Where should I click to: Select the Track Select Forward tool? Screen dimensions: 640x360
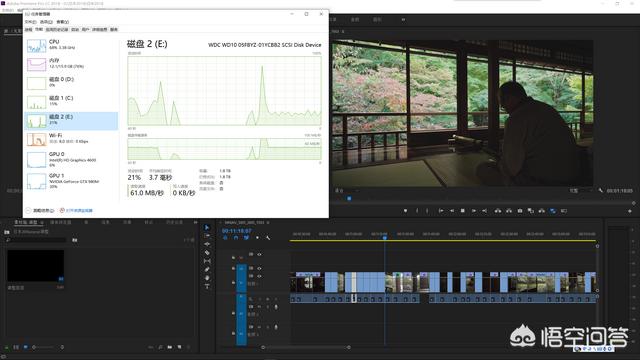pos(207,236)
